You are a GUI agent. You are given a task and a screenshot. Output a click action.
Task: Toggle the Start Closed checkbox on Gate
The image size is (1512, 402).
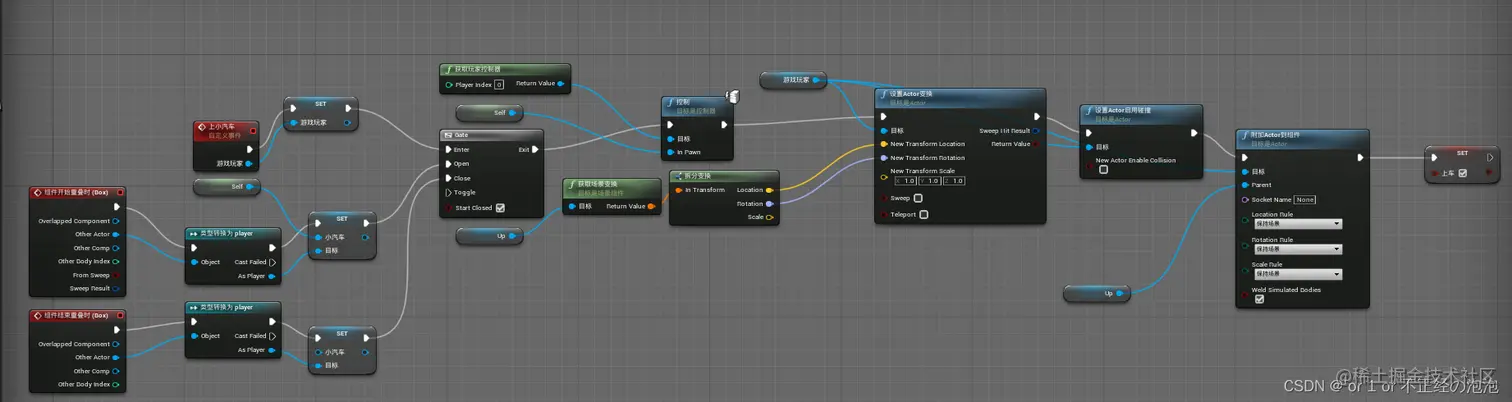pyautogui.click(x=500, y=208)
